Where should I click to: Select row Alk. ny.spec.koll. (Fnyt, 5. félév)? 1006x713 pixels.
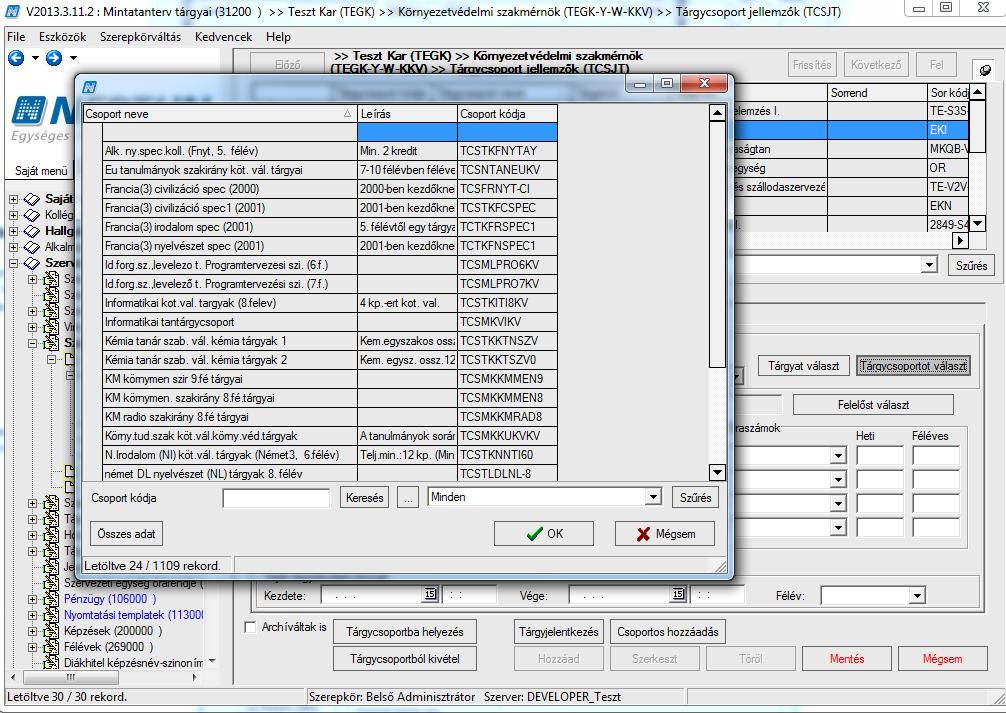coord(330,151)
